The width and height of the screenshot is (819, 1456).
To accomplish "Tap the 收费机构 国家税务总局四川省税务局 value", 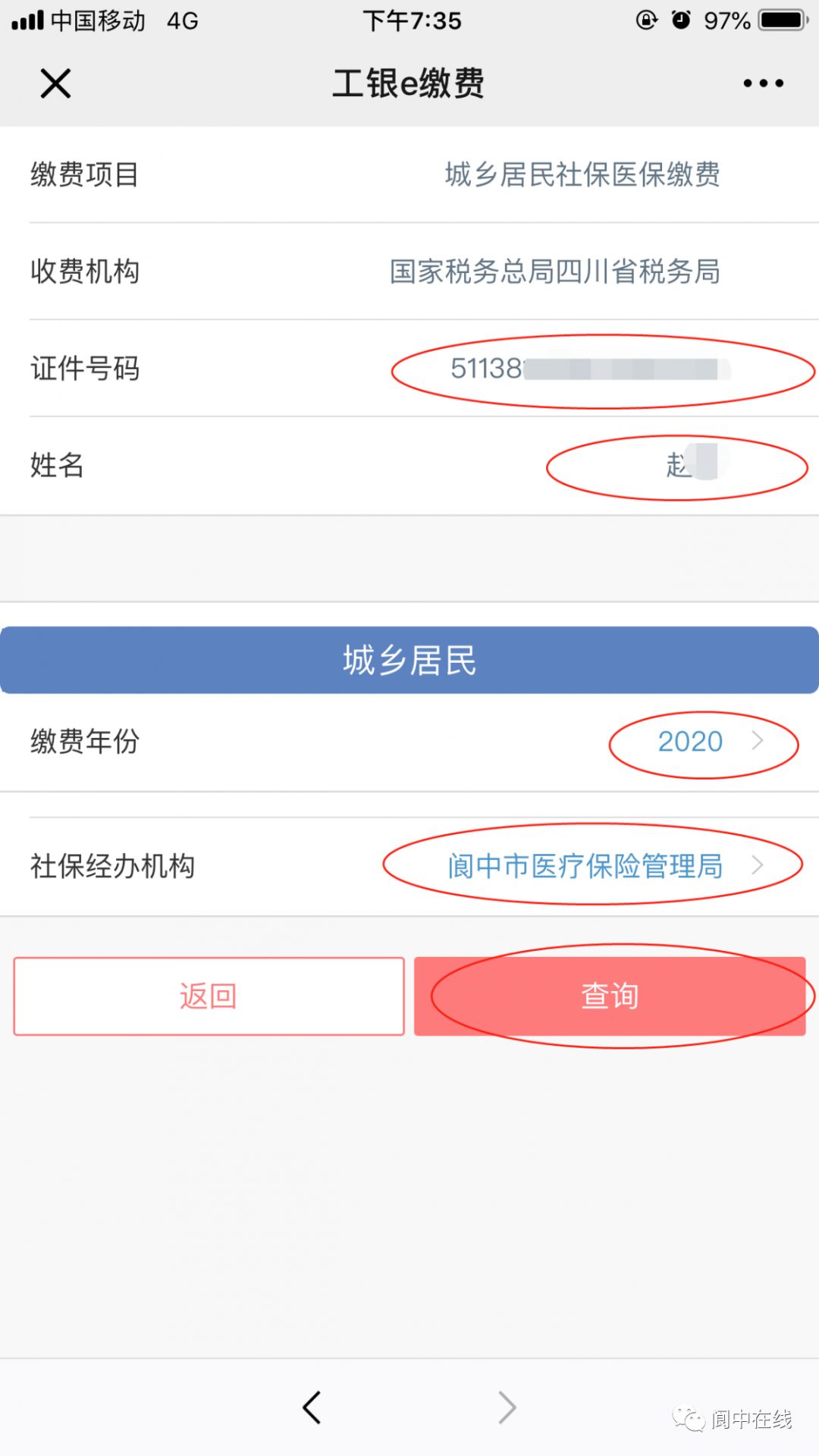I will 554,271.
